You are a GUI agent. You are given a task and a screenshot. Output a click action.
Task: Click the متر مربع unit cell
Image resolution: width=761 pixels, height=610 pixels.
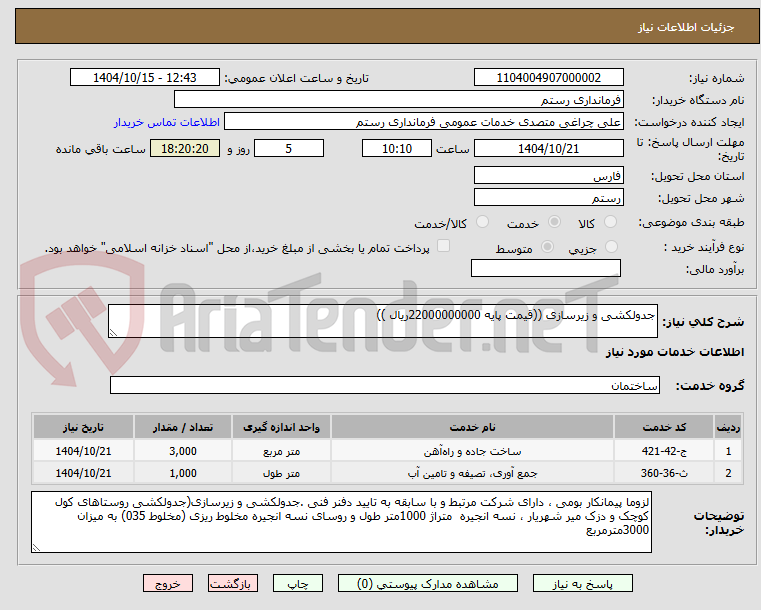tap(281, 451)
